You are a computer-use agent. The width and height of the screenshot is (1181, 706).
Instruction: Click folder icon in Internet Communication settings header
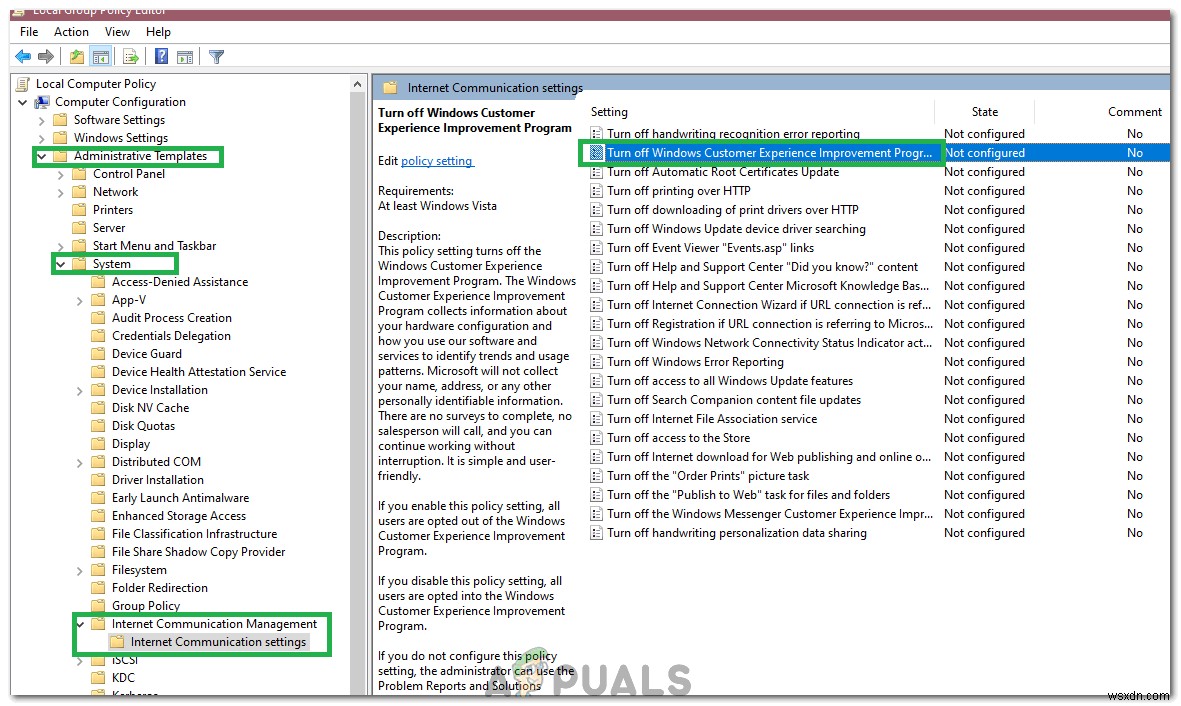click(390, 88)
